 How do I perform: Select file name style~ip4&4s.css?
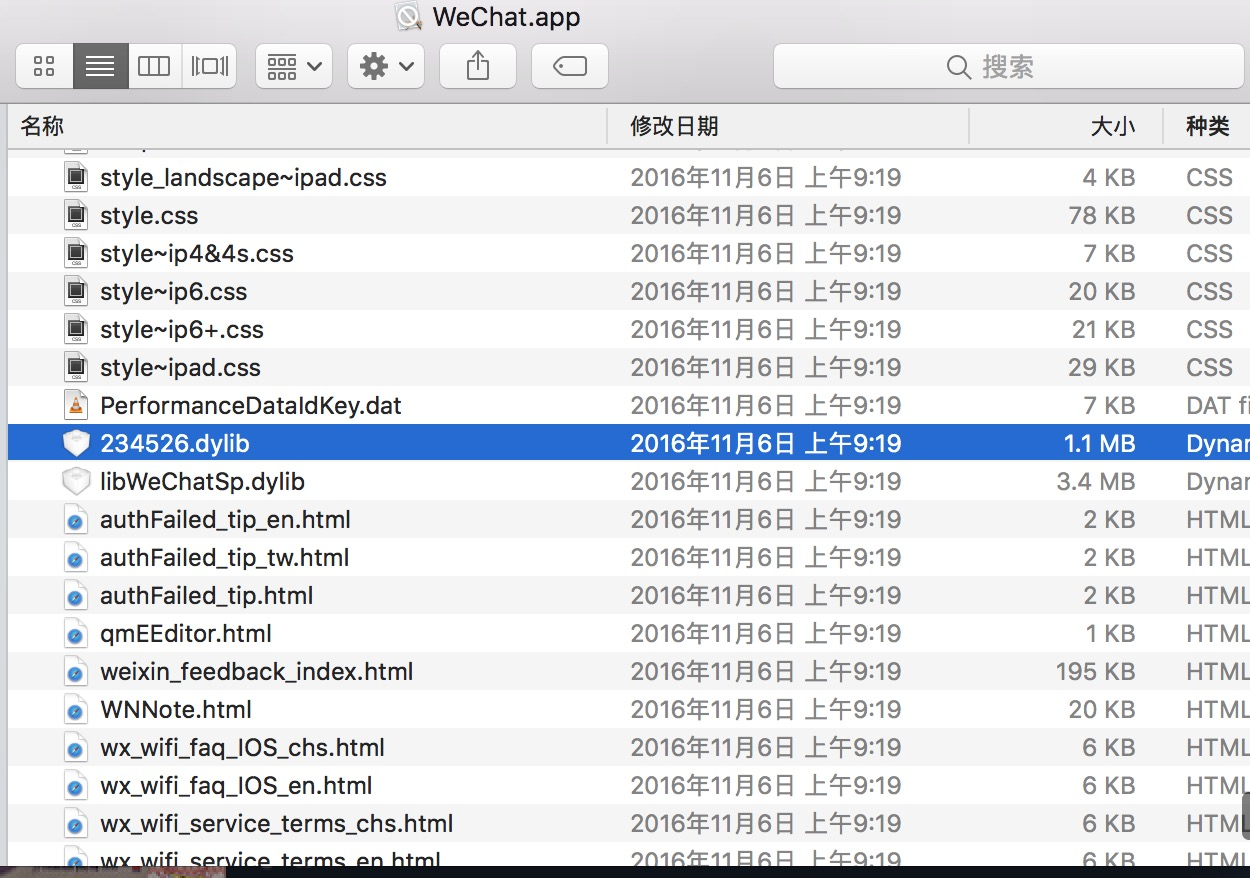[197, 254]
